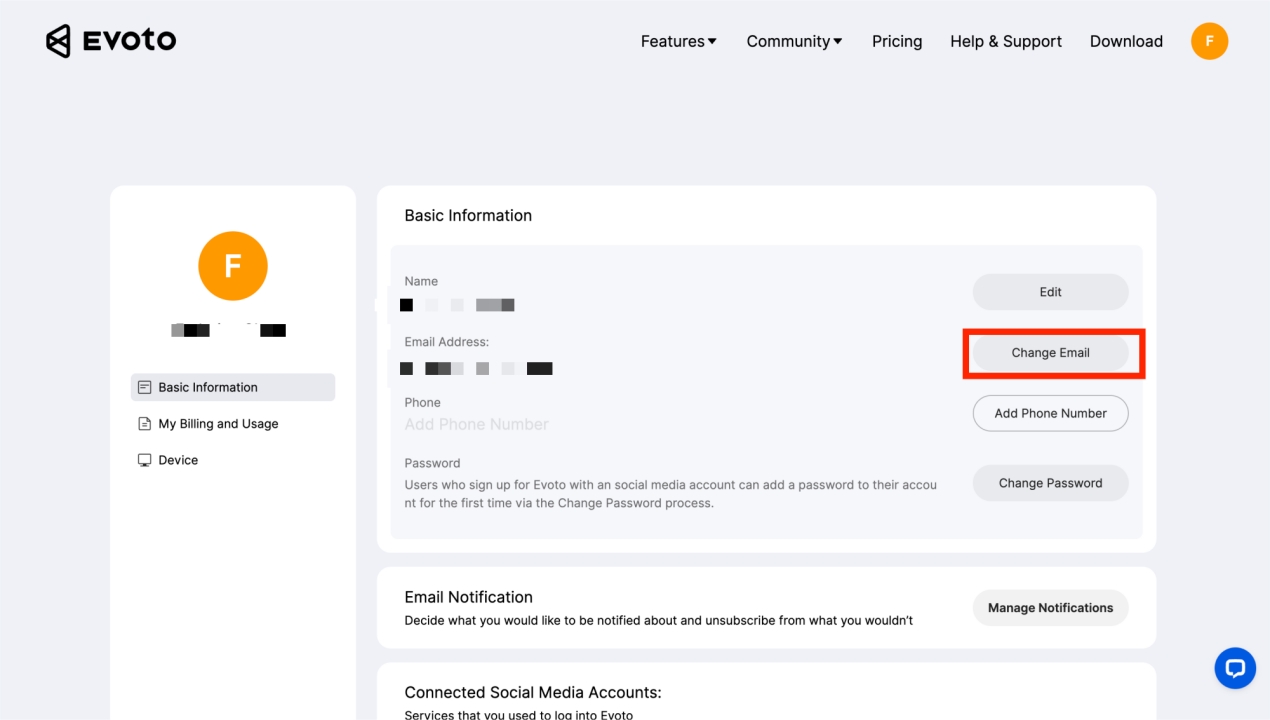Expand the Community dropdown menu
Viewport: 1270px width, 720px height.
tap(794, 41)
